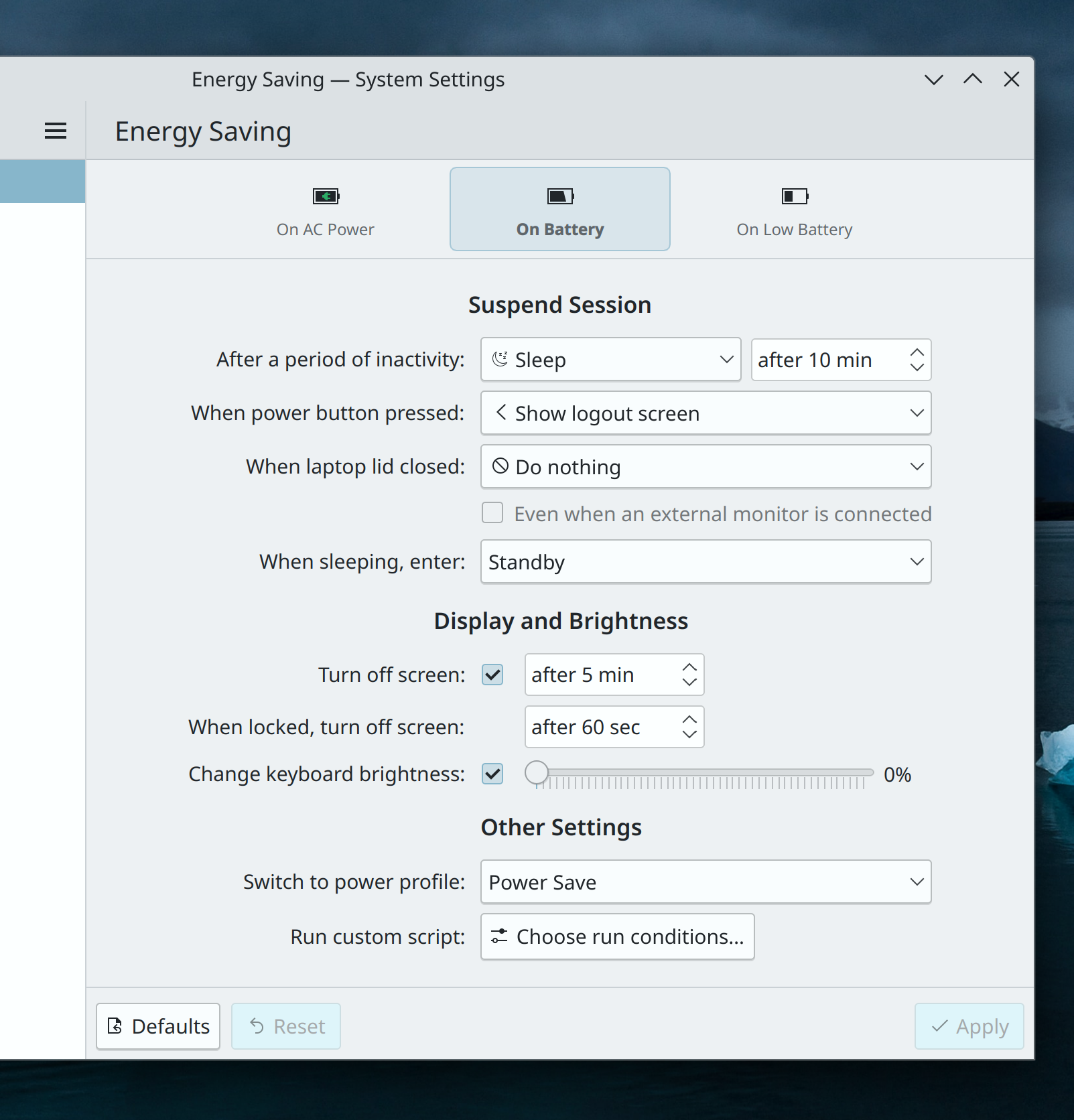1074x1120 pixels.
Task: Uncheck the Turn off screen checkbox
Action: click(492, 675)
